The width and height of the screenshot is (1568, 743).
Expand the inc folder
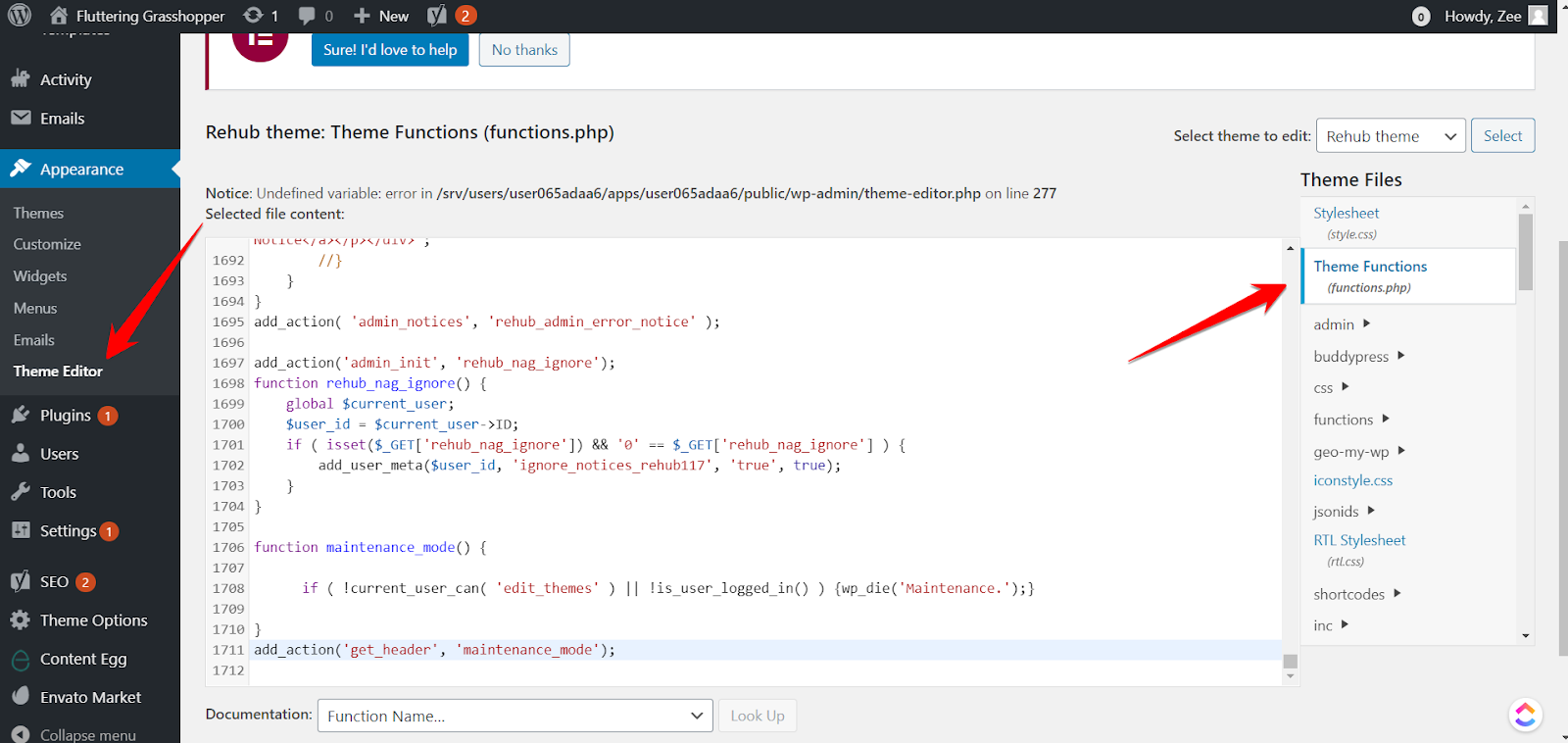click(1345, 624)
